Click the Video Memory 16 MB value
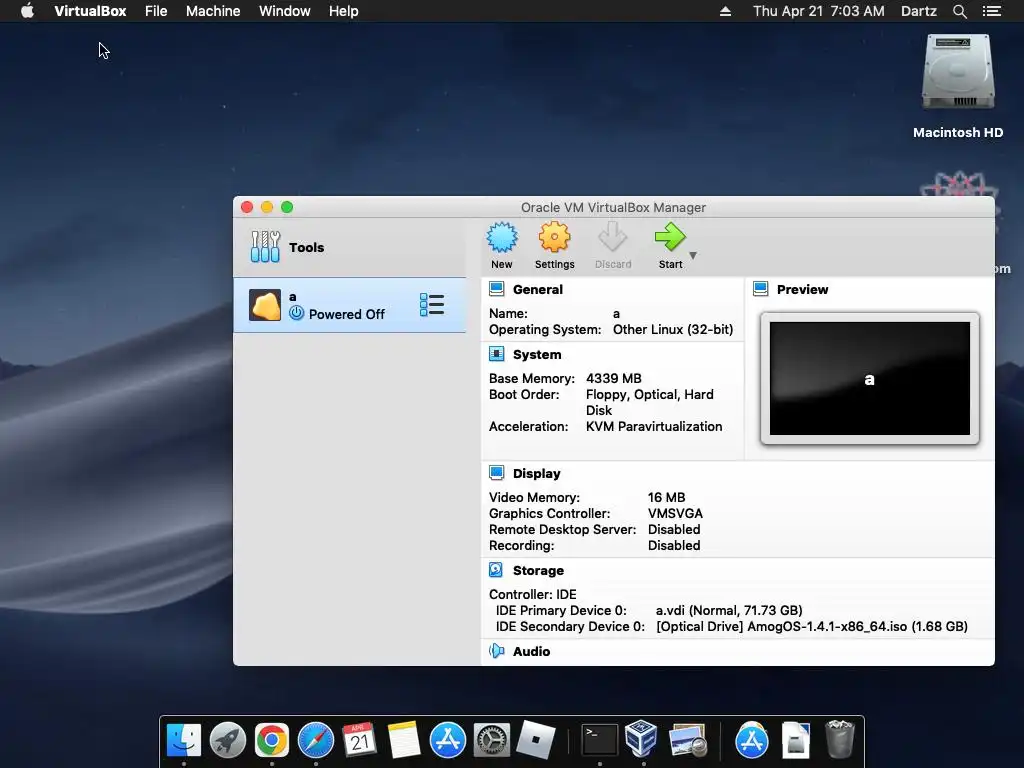Screen dimensions: 1024x768 666,497
